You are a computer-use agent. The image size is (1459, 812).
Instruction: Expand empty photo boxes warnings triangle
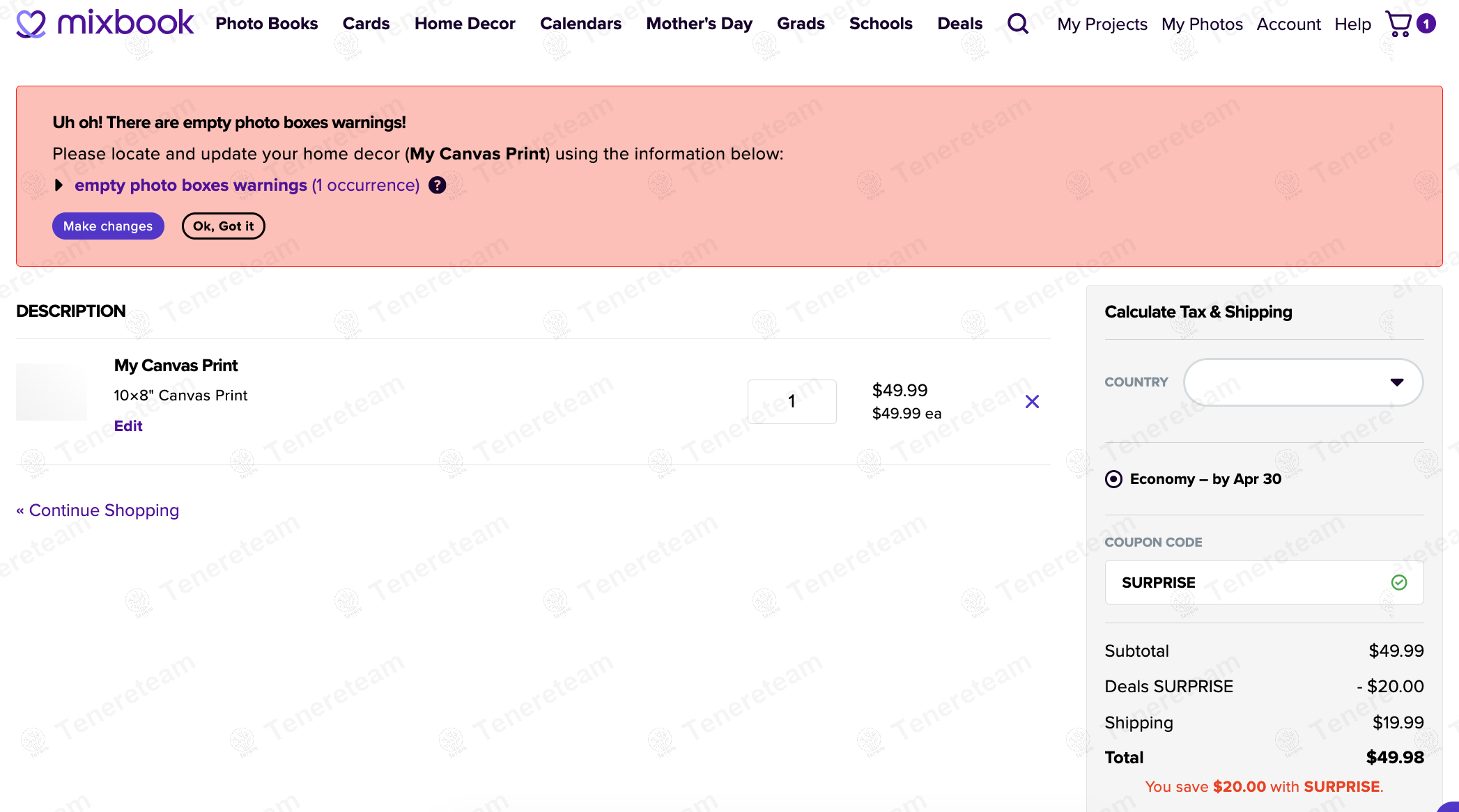tap(59, 185)
